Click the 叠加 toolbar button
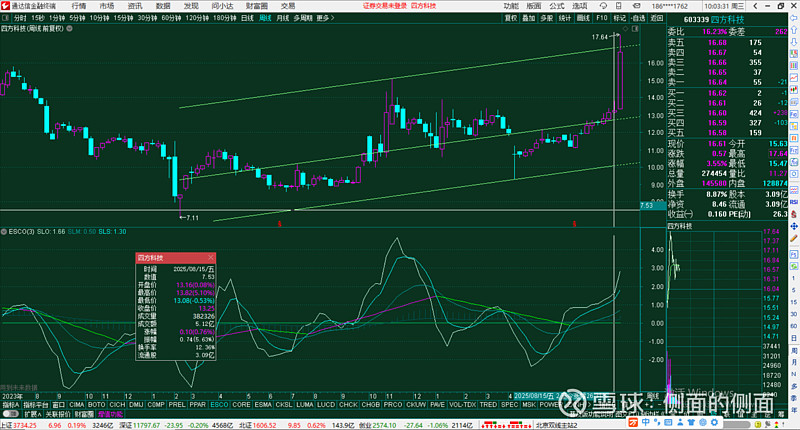 (529, 18)
